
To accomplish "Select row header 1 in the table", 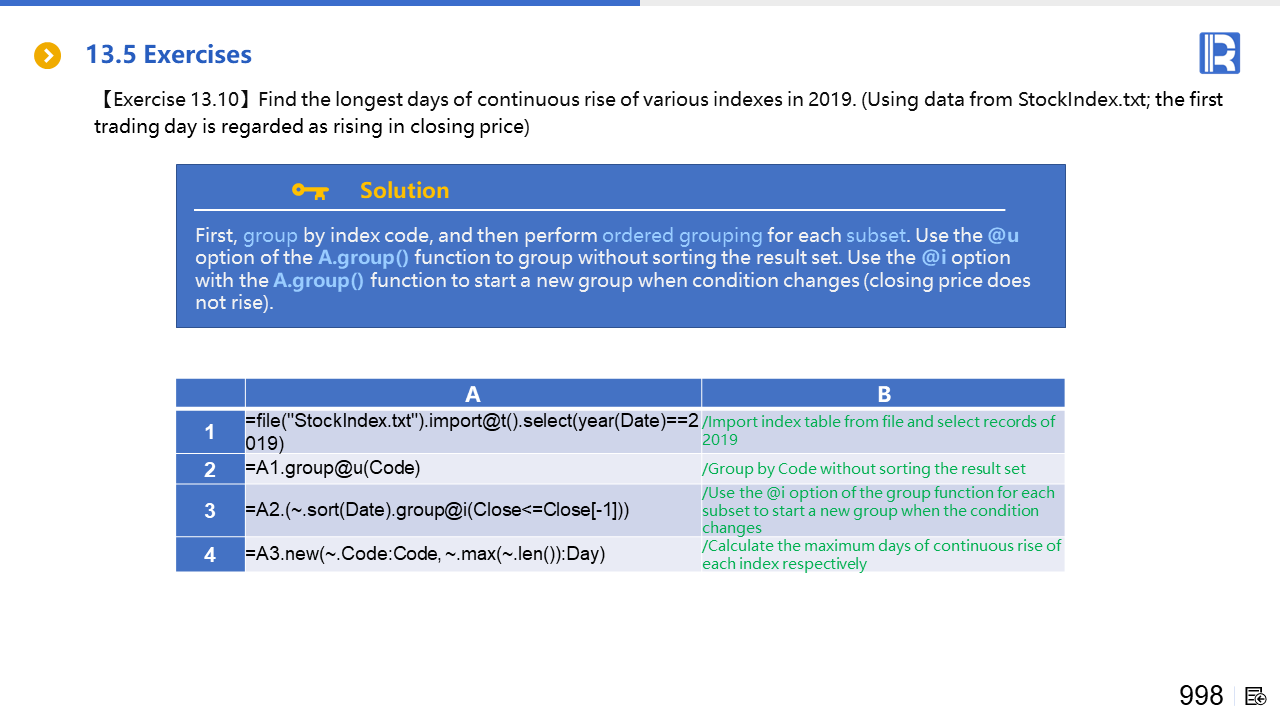I will pyautogui.click(x=210, y=432).
